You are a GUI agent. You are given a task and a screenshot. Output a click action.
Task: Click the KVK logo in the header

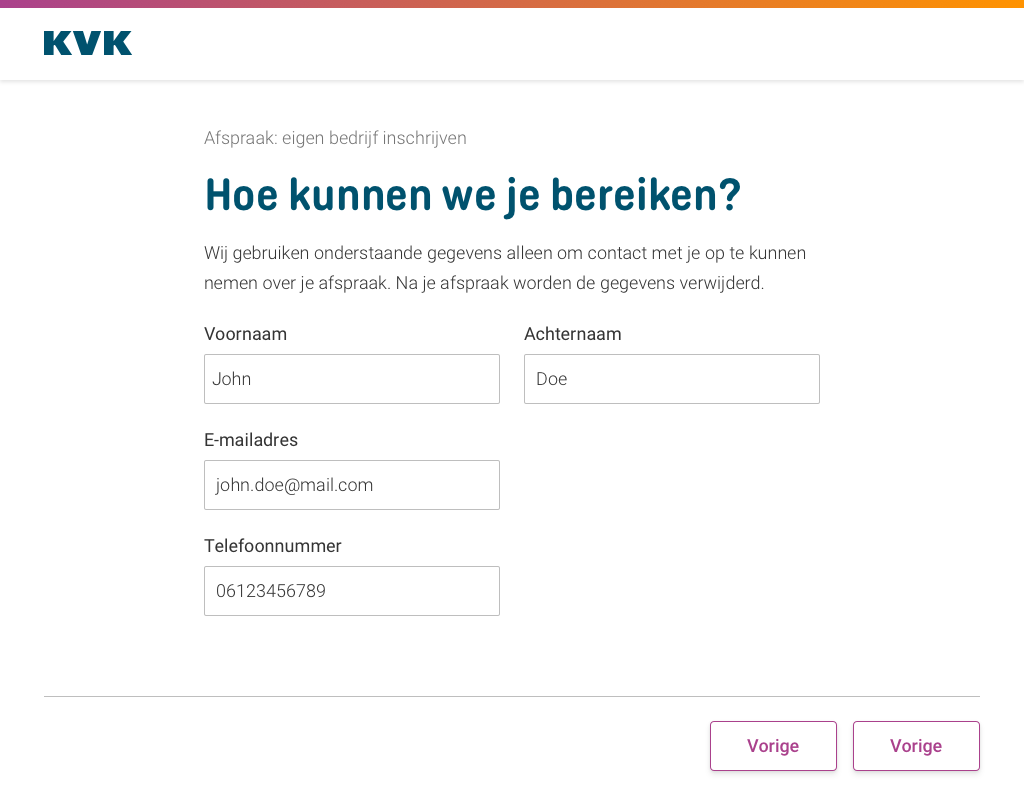88,43
